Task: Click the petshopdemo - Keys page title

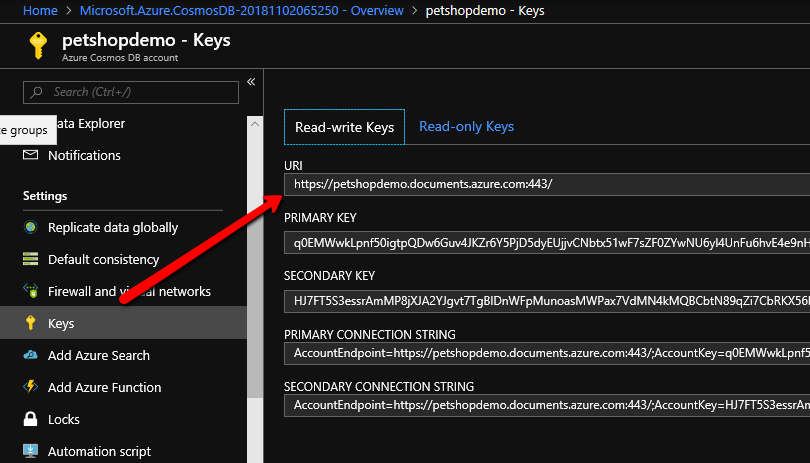Action: click(x=146, y=40)
